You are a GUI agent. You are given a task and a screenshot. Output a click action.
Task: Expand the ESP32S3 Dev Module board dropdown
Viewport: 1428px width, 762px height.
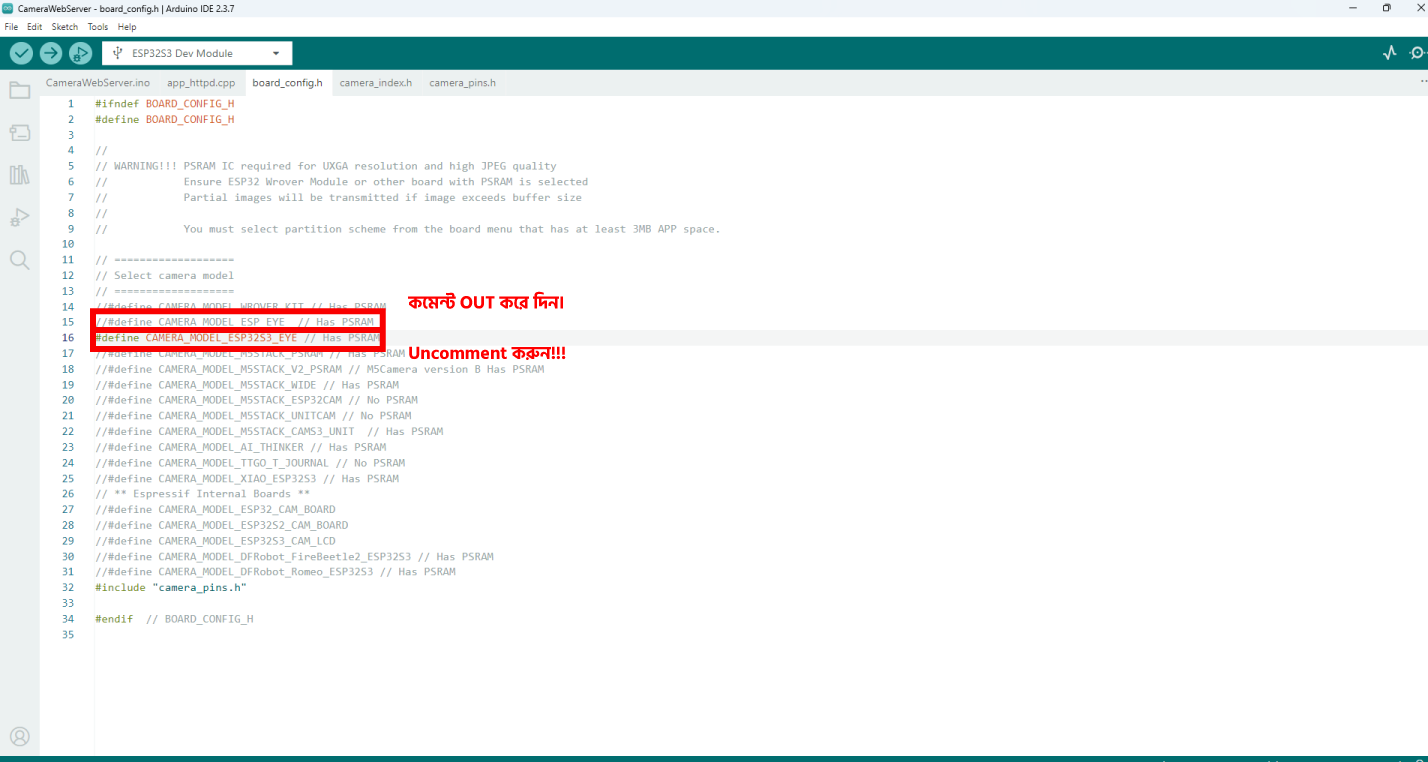tap(197, 53)
